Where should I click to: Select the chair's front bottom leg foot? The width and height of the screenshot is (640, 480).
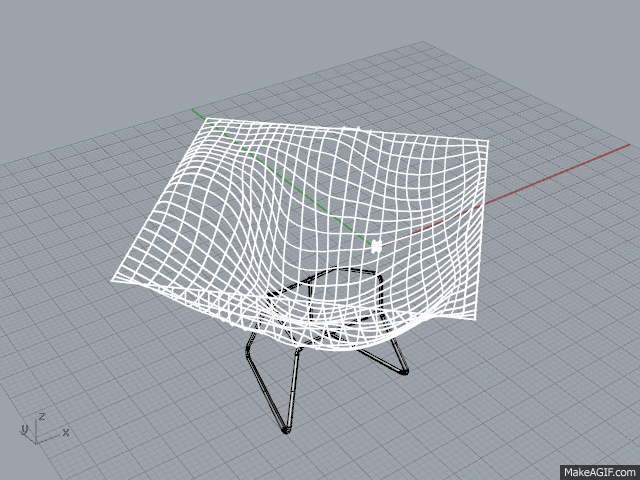point(286,430)
